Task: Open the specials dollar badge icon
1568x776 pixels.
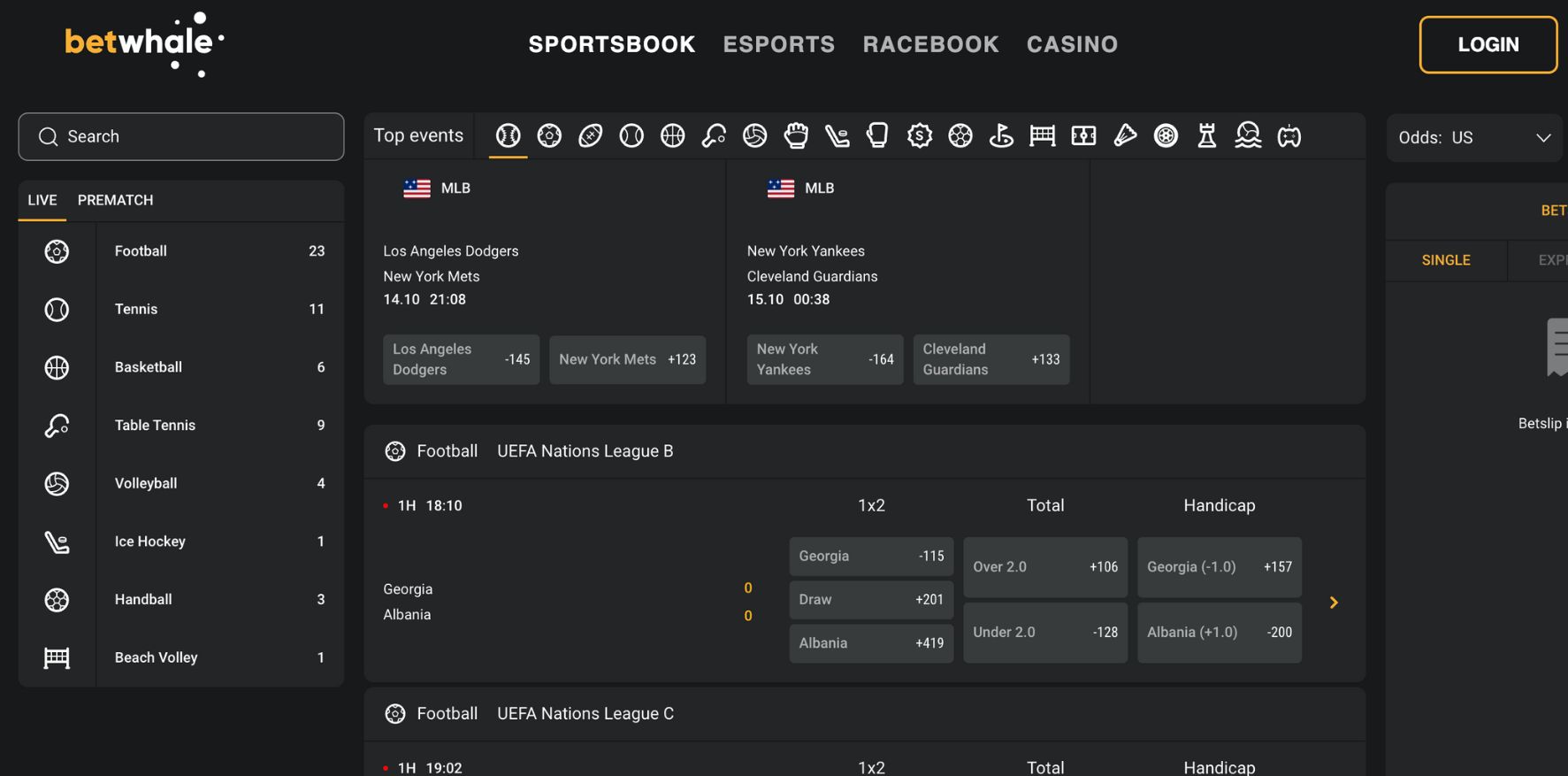Action: coord(920,135)
